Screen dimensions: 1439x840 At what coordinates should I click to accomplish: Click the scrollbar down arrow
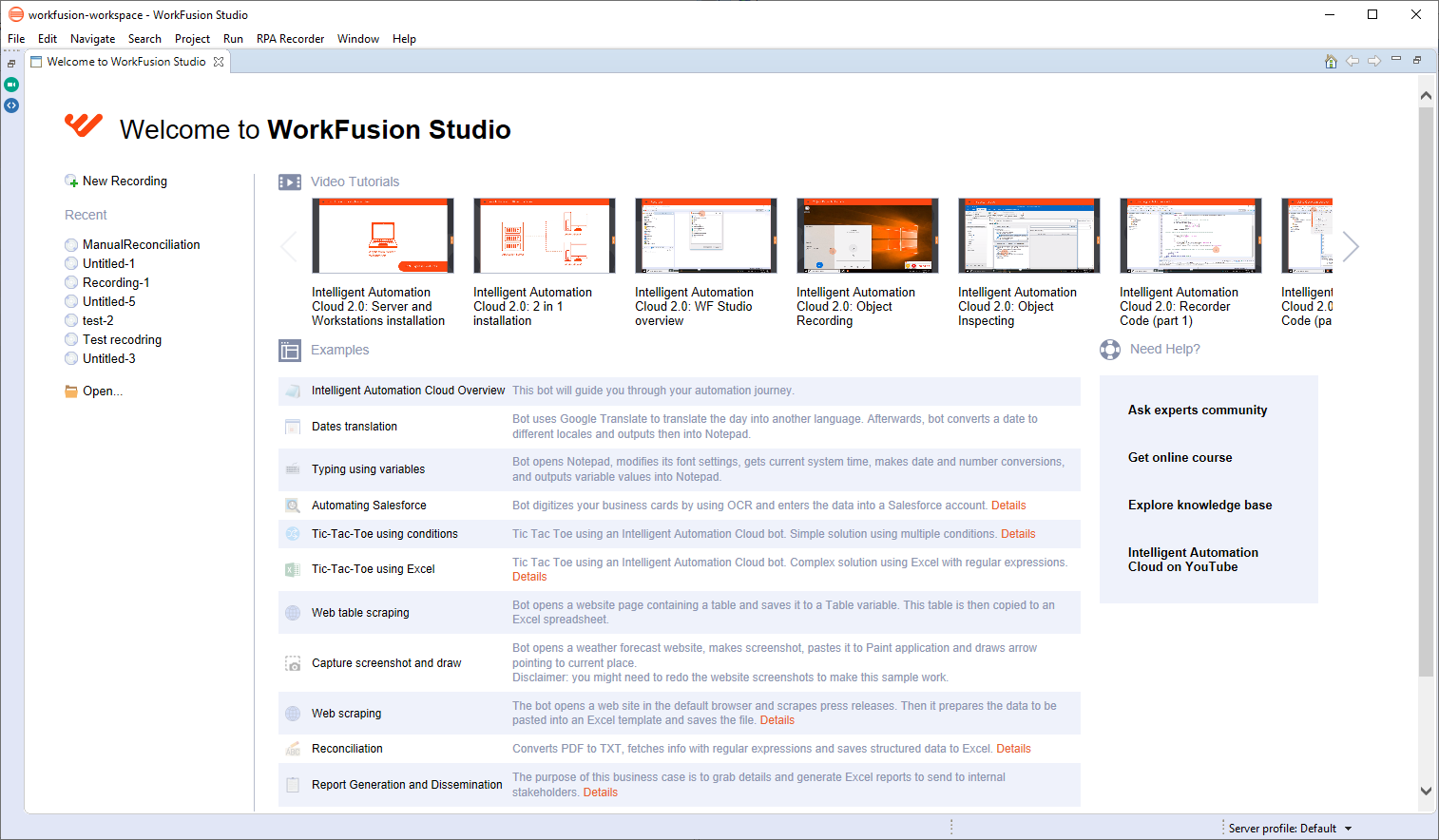(1426, 791)
